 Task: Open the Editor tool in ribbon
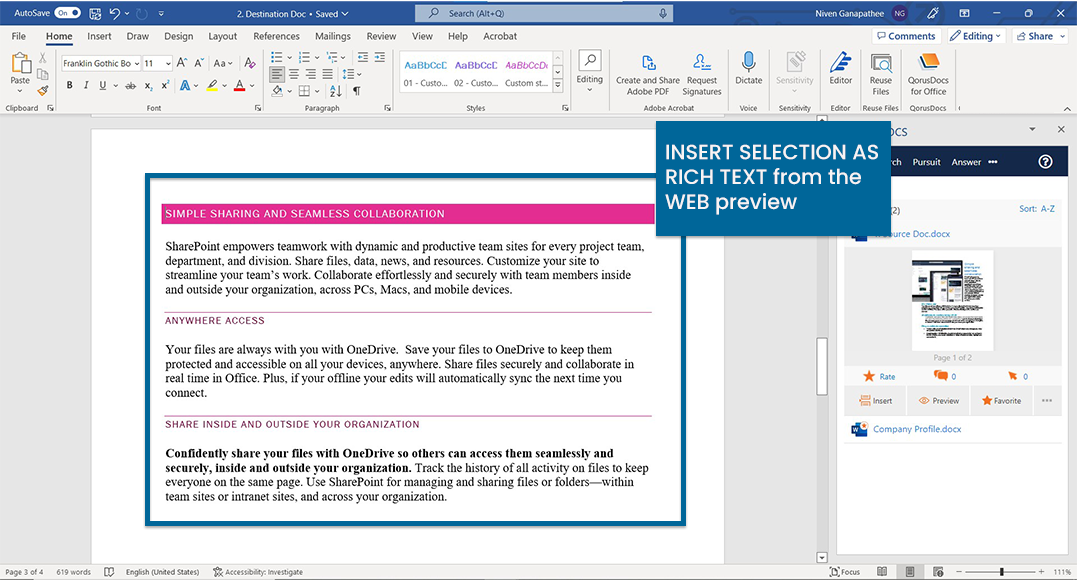(x=841, y=66)
